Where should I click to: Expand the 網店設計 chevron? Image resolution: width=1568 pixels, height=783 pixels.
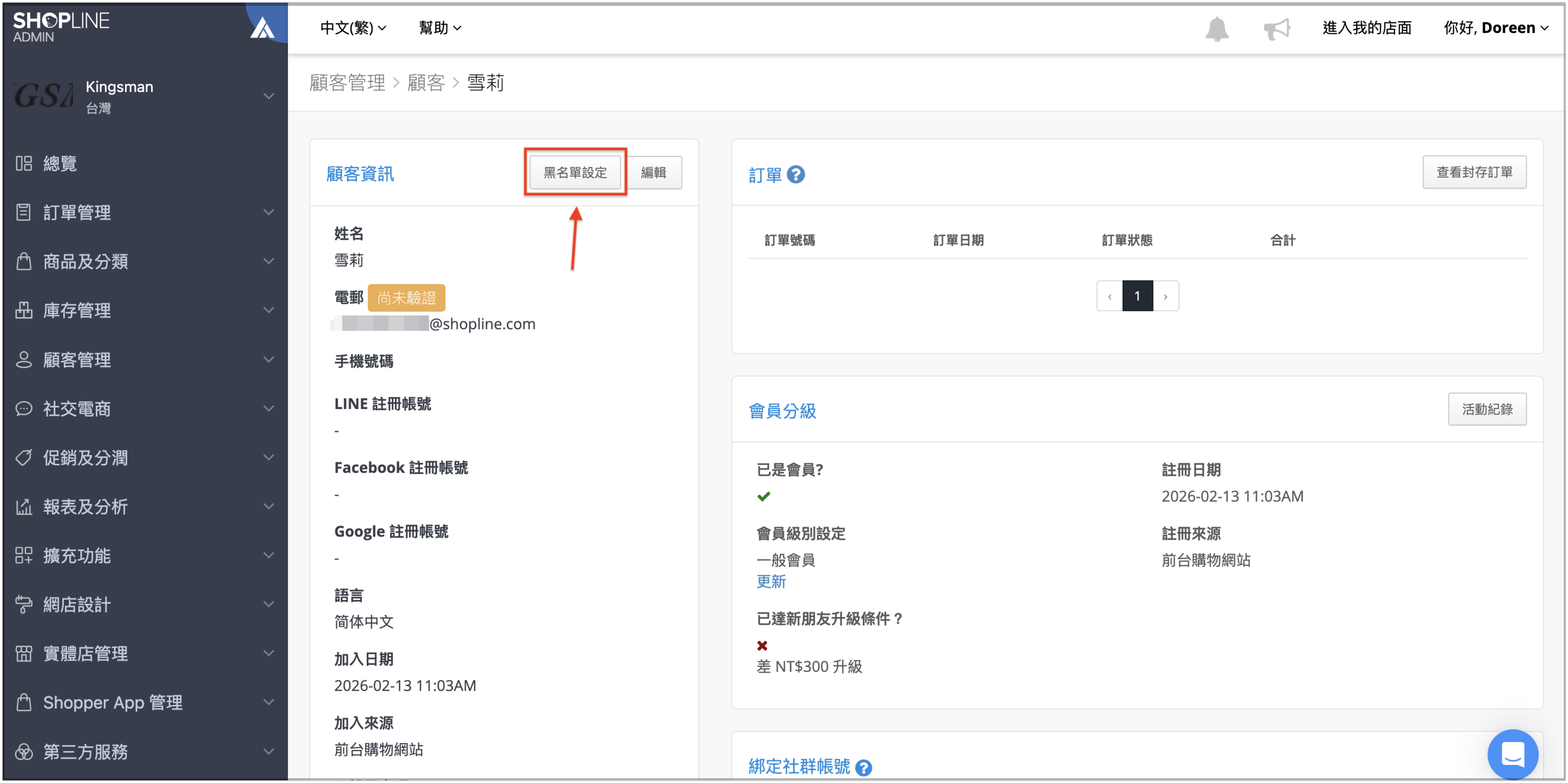269,604
